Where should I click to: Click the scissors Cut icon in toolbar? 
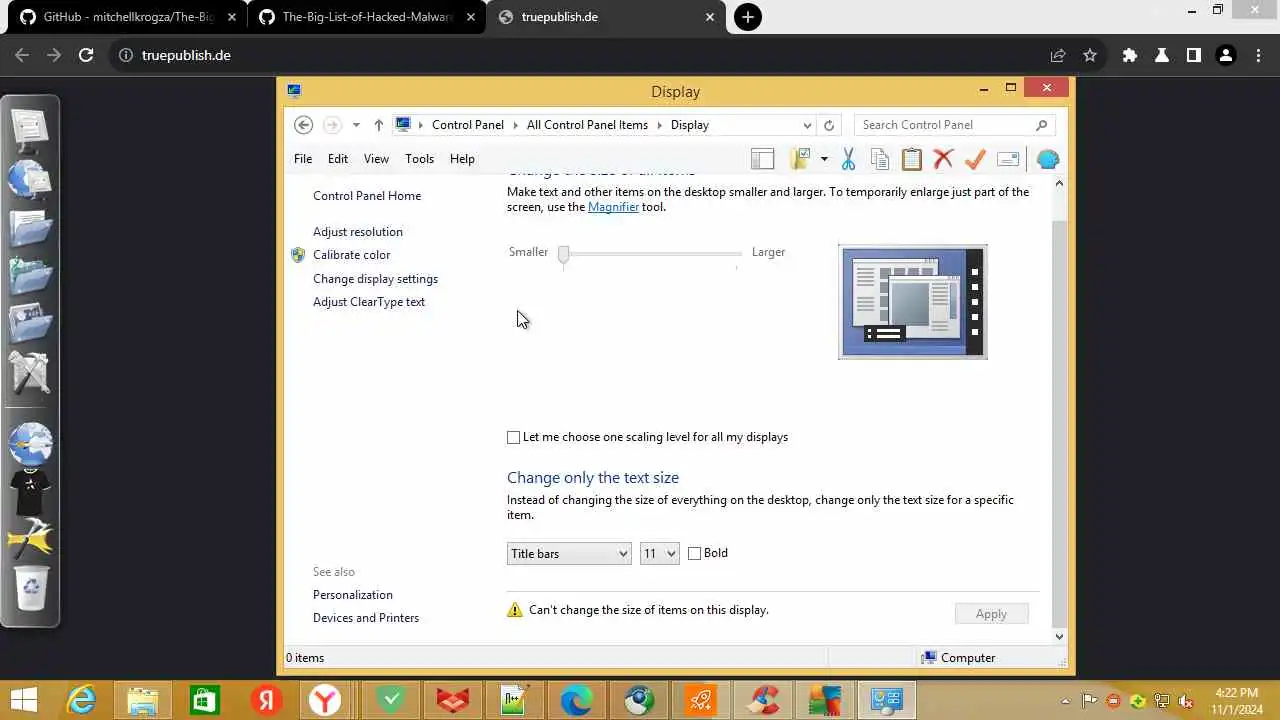click(848, 159)
